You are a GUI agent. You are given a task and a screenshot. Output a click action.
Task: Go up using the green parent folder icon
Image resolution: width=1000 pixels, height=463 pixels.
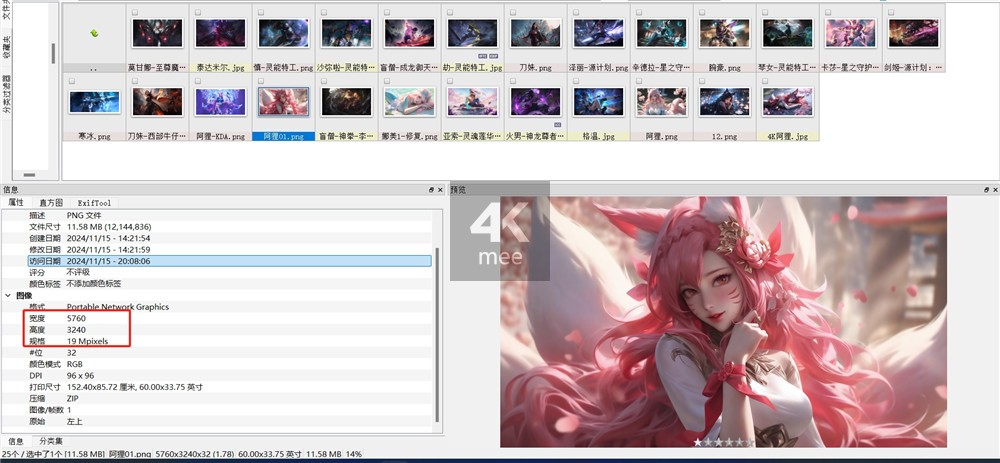(94, 33)
